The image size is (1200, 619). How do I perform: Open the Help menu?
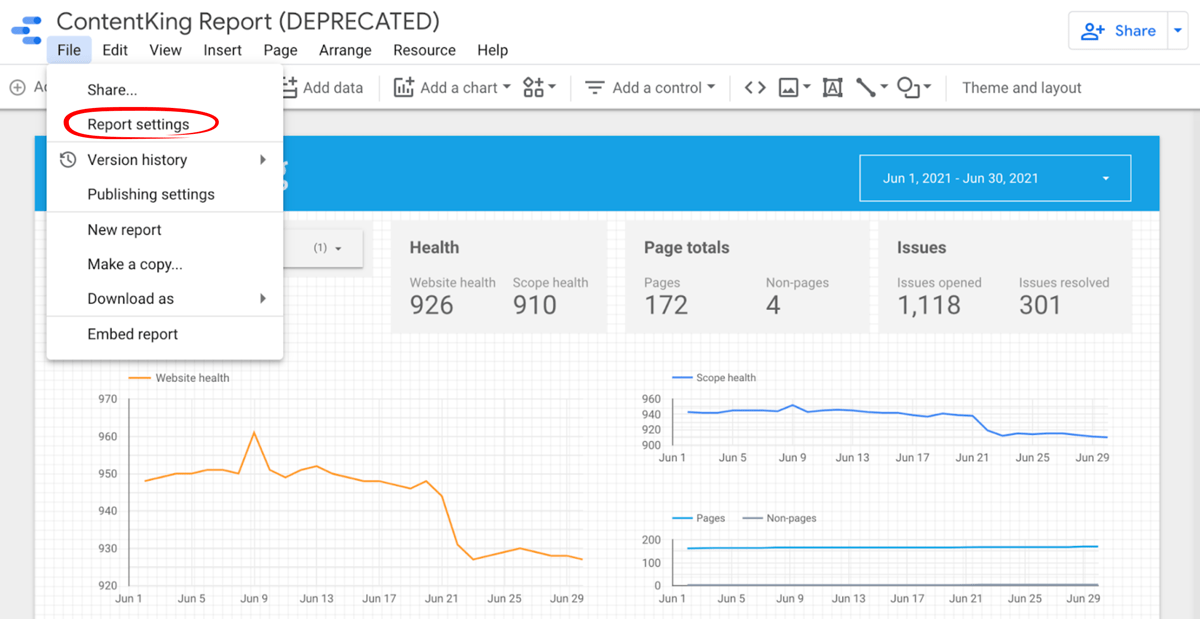click(x=493, y=50)
